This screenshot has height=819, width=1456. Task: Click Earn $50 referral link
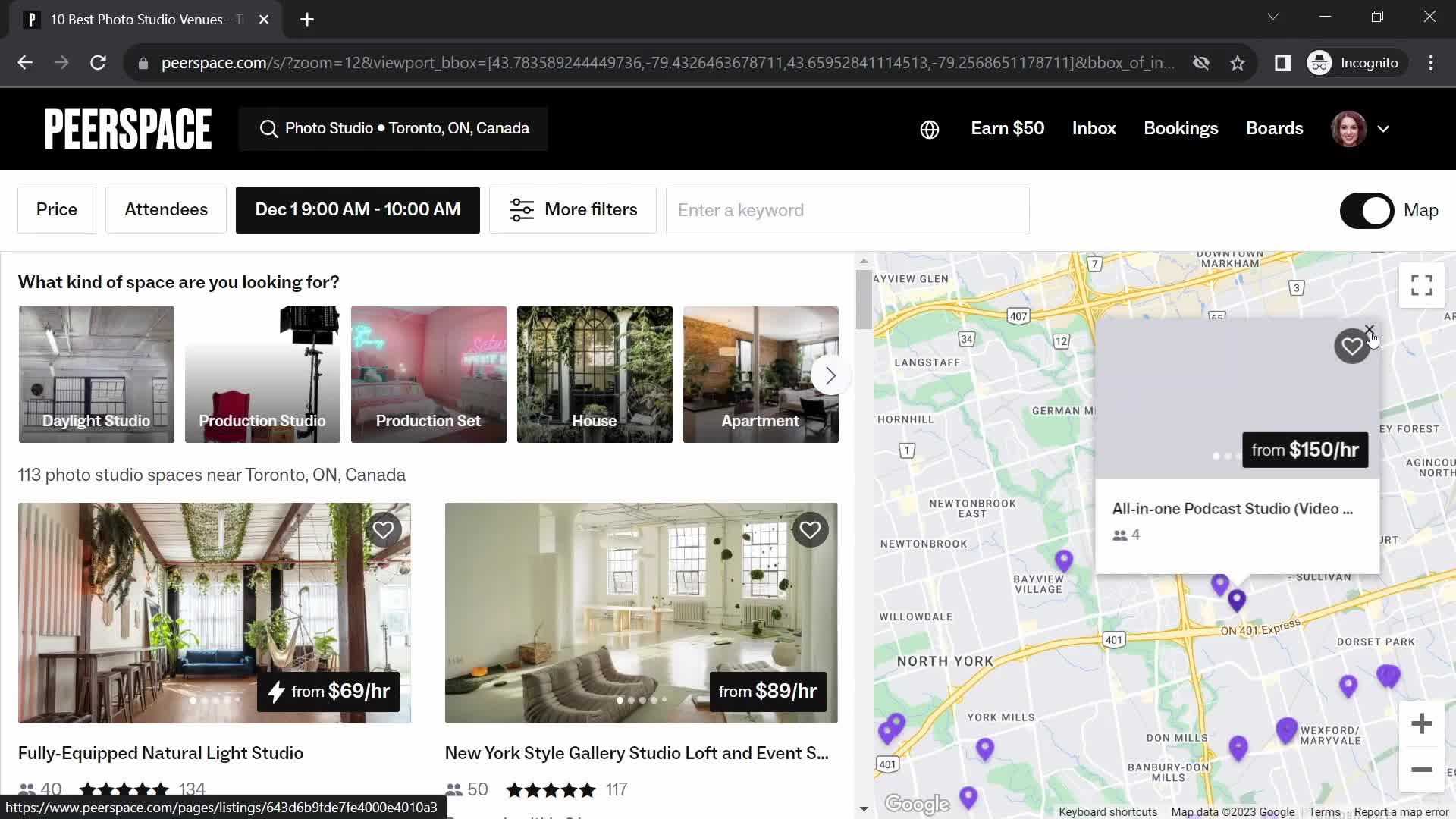point(1006,128)
